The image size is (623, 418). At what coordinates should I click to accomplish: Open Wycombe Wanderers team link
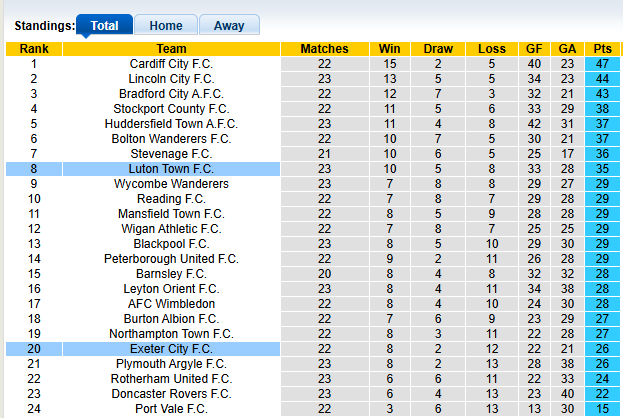pyautogui.click(x=171, y=184)
